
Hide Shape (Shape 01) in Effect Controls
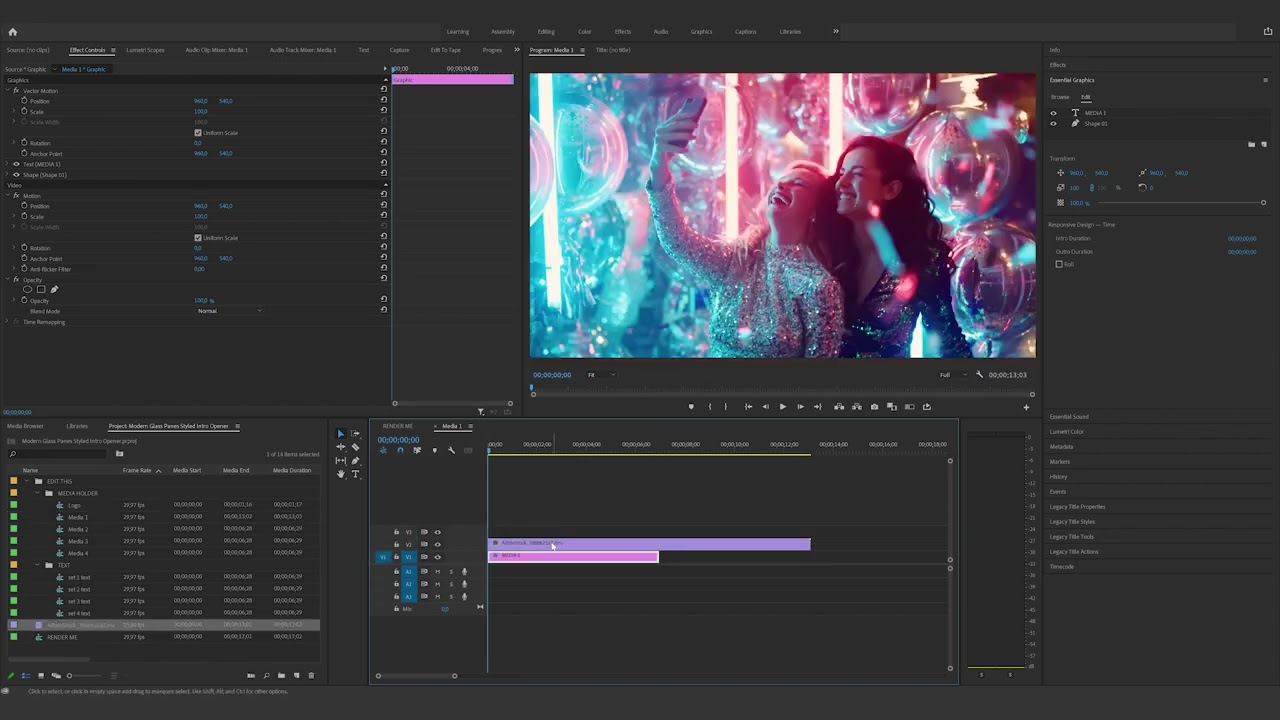pos(16,175)
